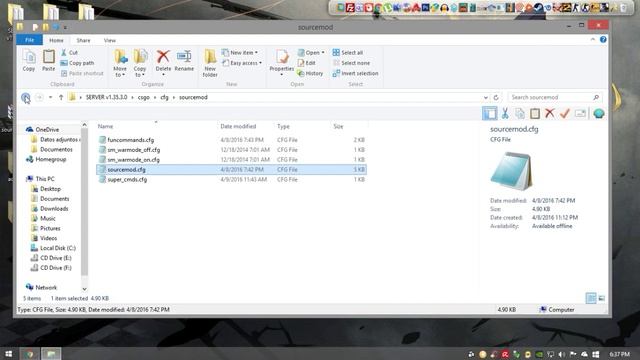This screenshot has width=640, height=360.
Task: Click the scissors cut toolbar icon
Action: tap(505, 113)
